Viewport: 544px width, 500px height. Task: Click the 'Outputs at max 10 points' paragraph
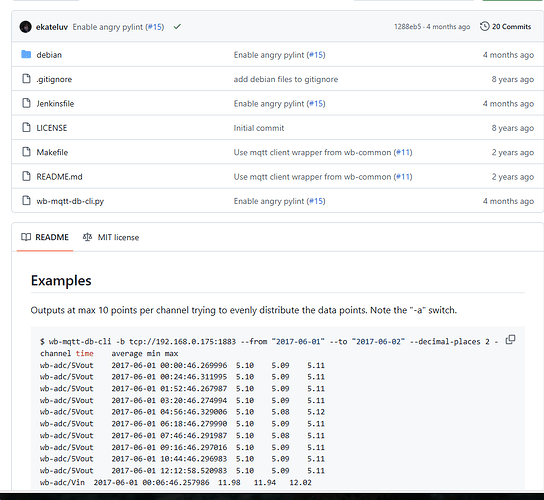(x=244, y=310)
